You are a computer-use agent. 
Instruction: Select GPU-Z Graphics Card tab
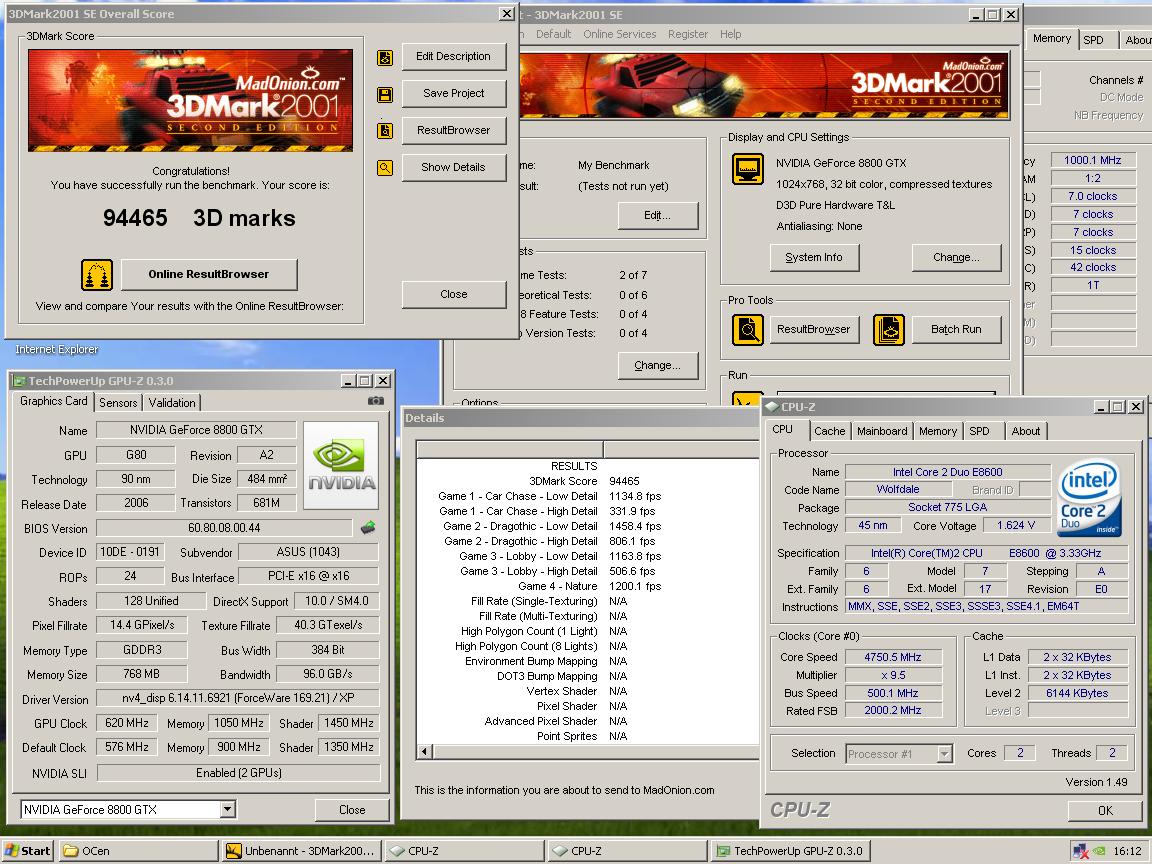(54, 401)
